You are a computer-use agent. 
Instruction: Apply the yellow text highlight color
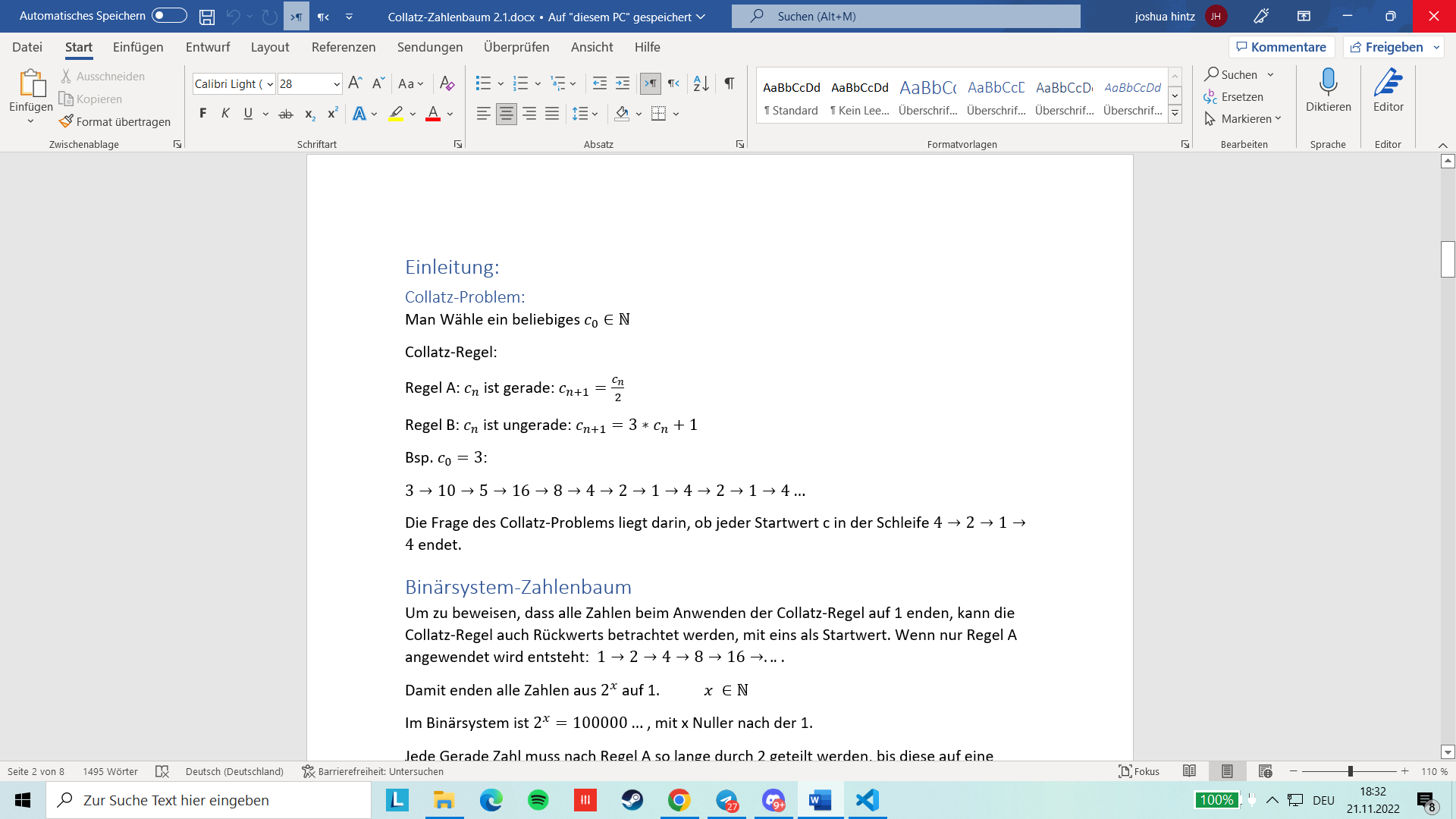pos(395,114)
